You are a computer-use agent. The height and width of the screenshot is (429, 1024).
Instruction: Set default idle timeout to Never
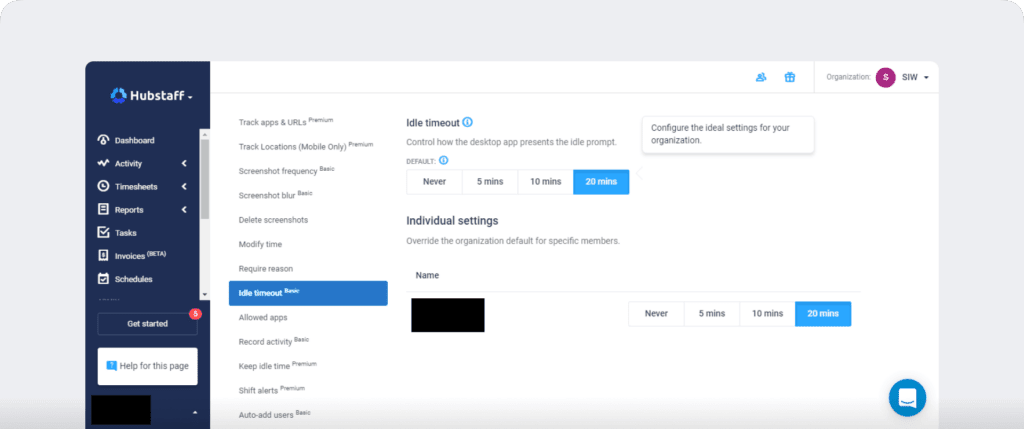coord(434,182)
